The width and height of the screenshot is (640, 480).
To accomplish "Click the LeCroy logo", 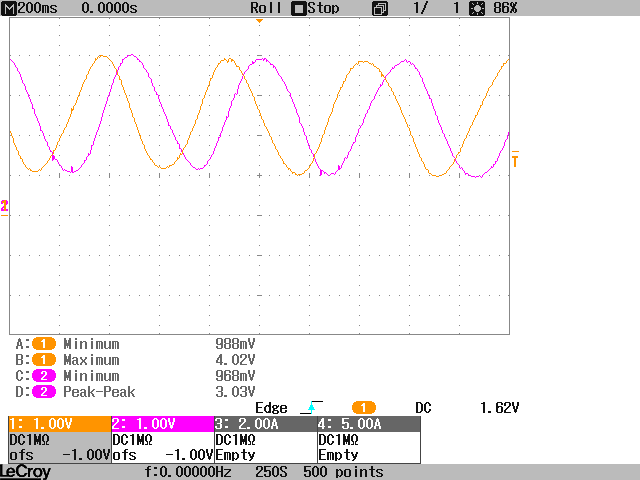I will click(25, 472).
